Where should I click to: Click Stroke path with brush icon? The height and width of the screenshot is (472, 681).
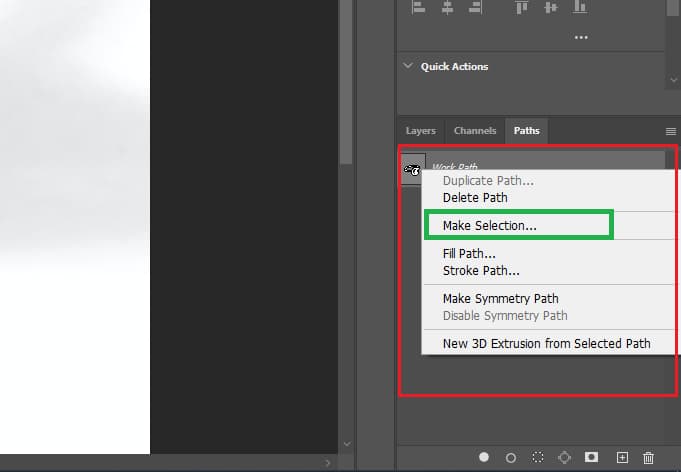click(x=511, y=458)
